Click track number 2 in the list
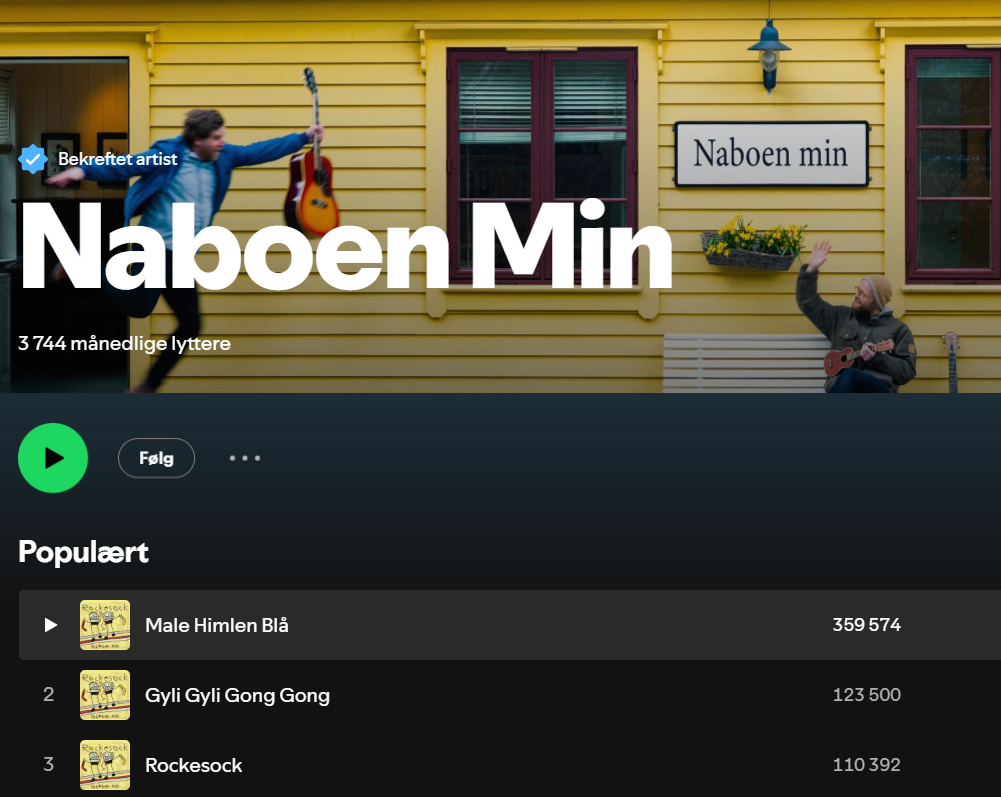This screenshot has height=797, width=1001. click(x=49, y=694)
